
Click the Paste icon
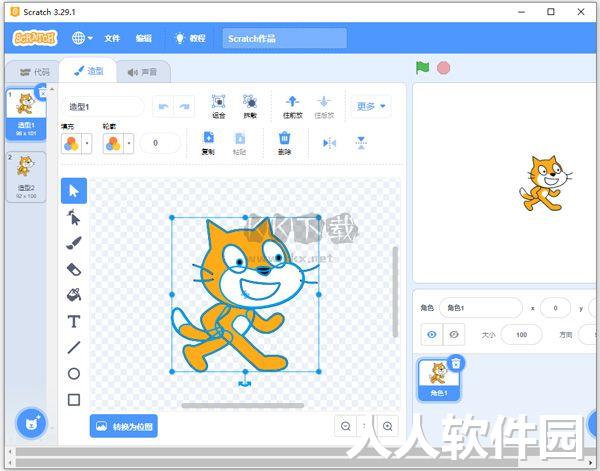click(x=240, y=143)
